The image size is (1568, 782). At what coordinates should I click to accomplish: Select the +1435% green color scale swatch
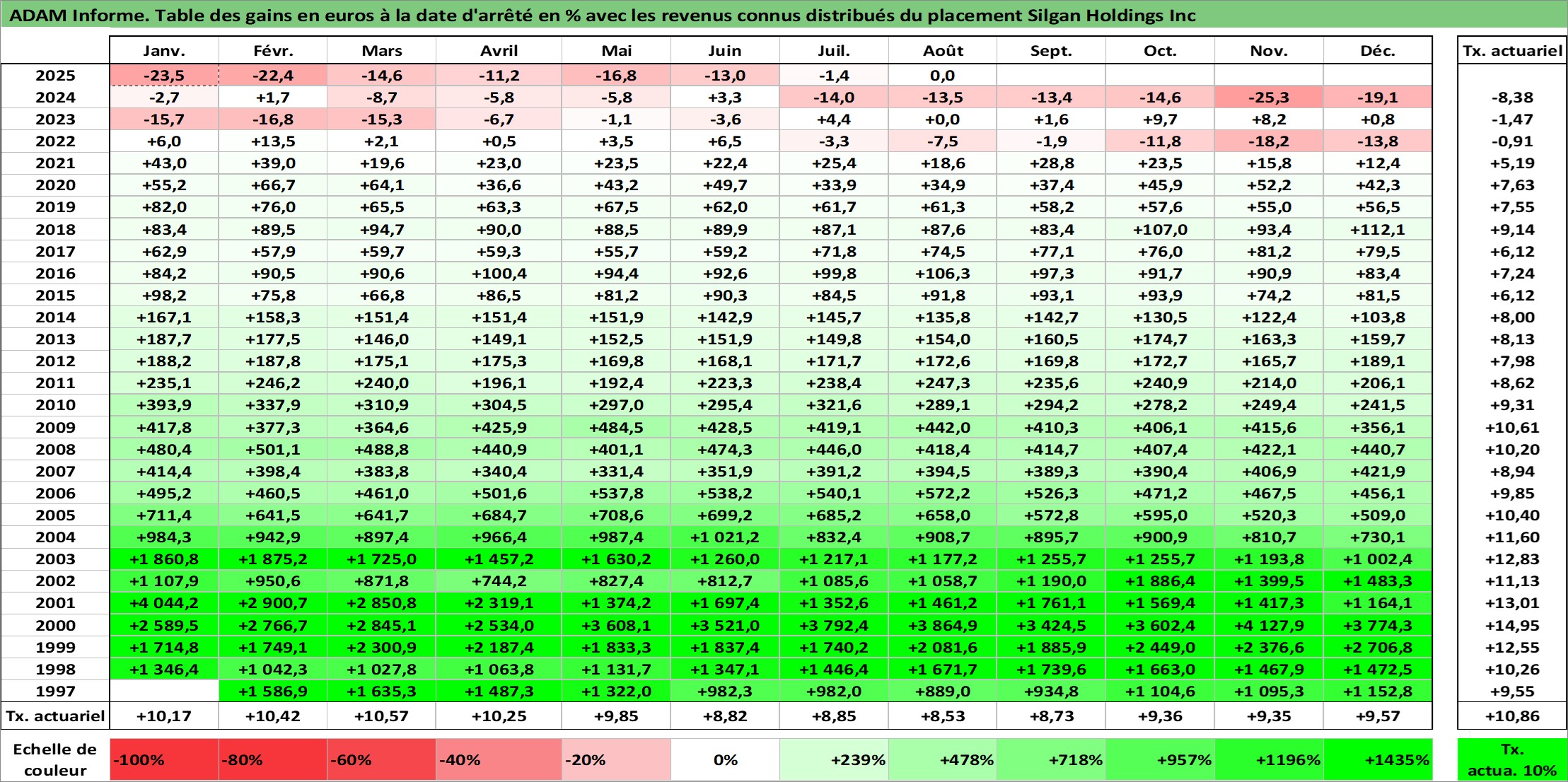[1378, 759]
